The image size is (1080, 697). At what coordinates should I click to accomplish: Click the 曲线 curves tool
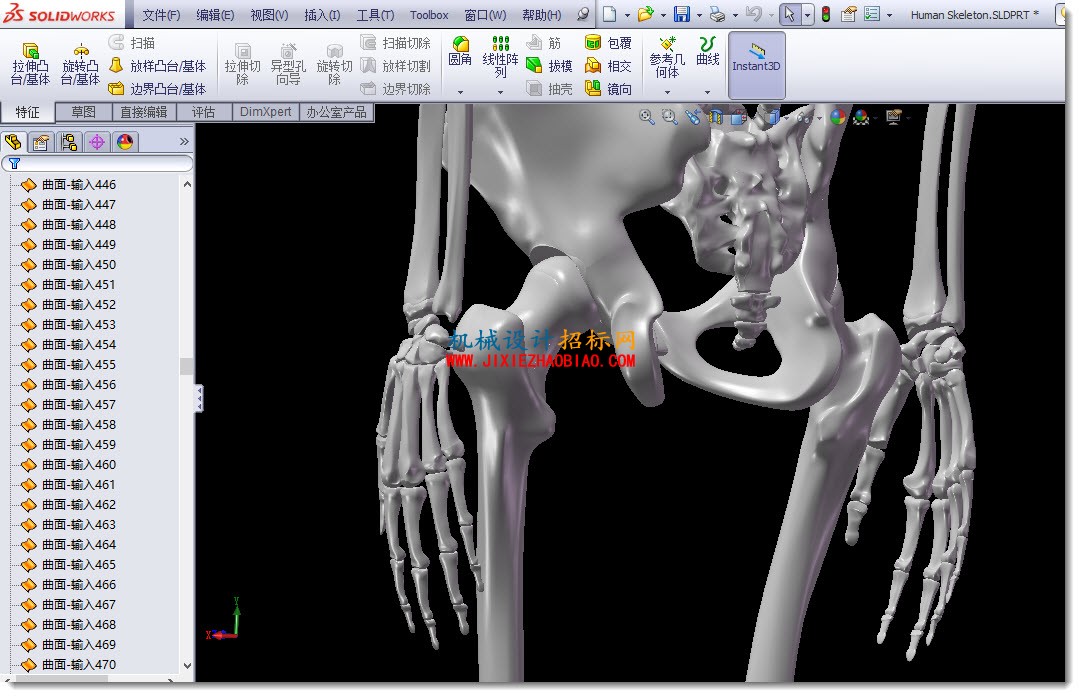(707, 52)
